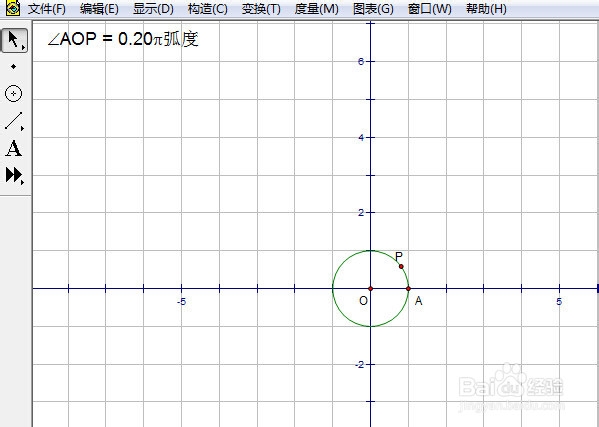The image size is (599, 427).
Task: Open the 窗口(W) menu
Action: point(429,9)
